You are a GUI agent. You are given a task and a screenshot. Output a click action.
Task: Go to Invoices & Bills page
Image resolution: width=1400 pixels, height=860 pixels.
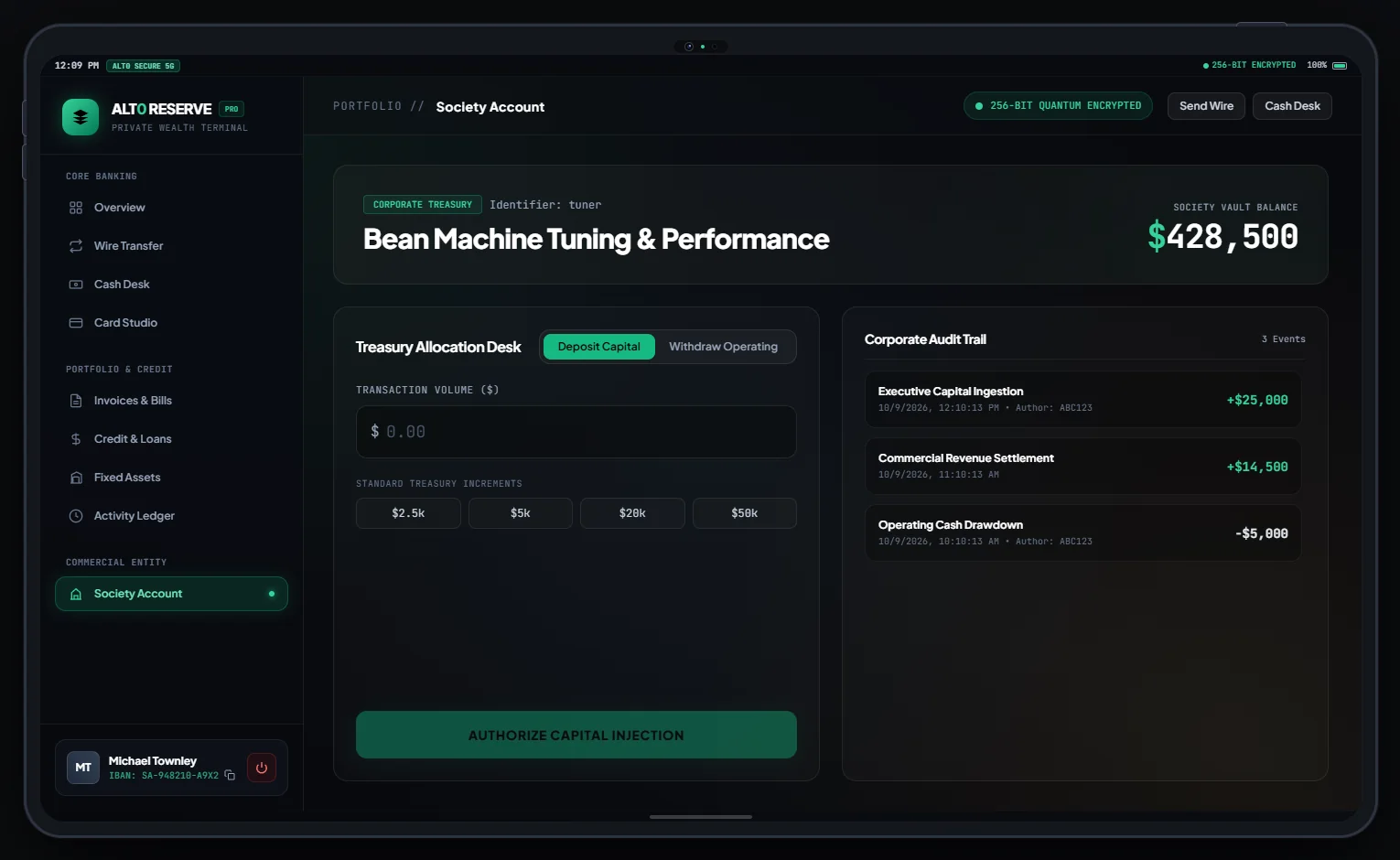pyautogui.click(x=171, y=401)
